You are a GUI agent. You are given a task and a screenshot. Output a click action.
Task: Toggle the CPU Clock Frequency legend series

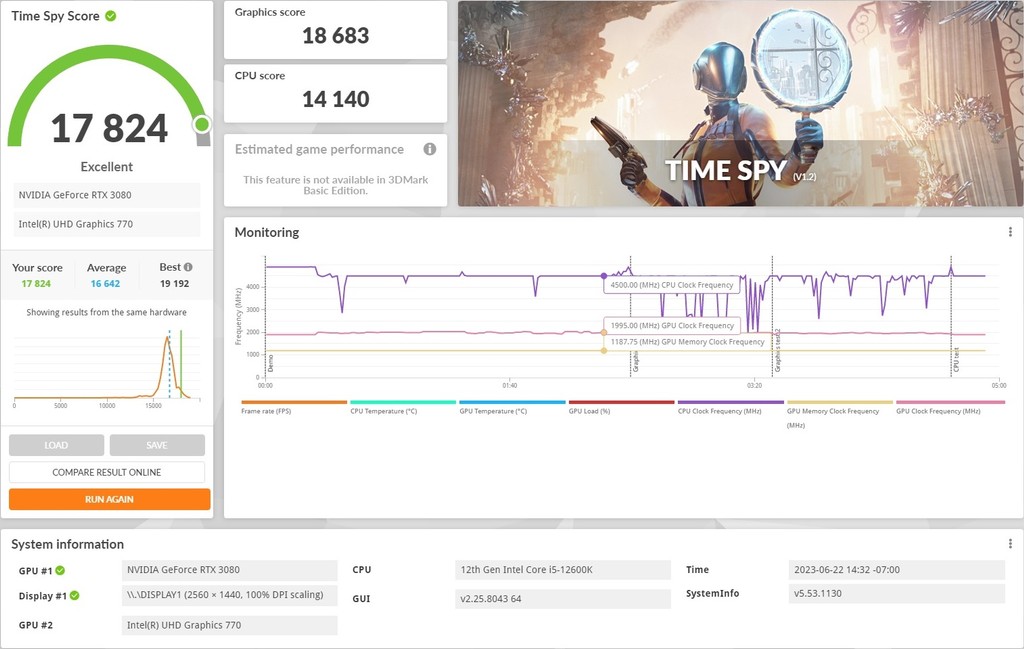(x=719, y=411)
